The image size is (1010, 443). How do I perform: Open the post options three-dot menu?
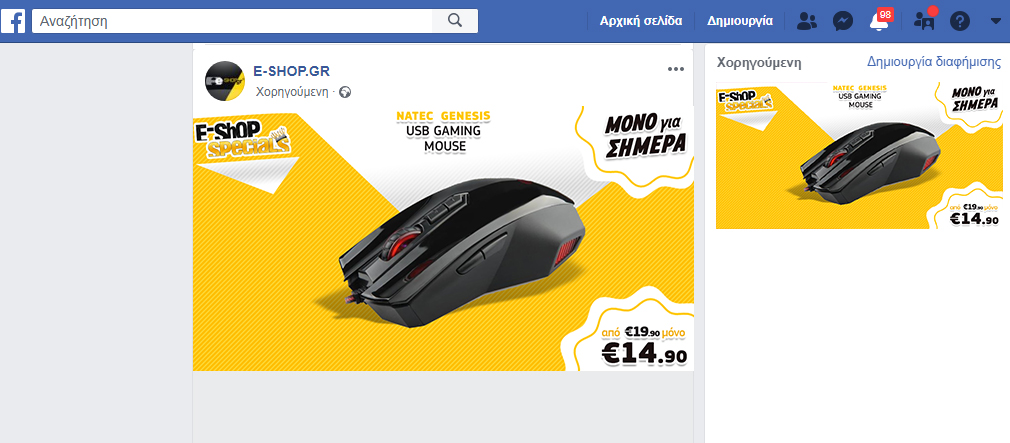[x=676, y=70]
